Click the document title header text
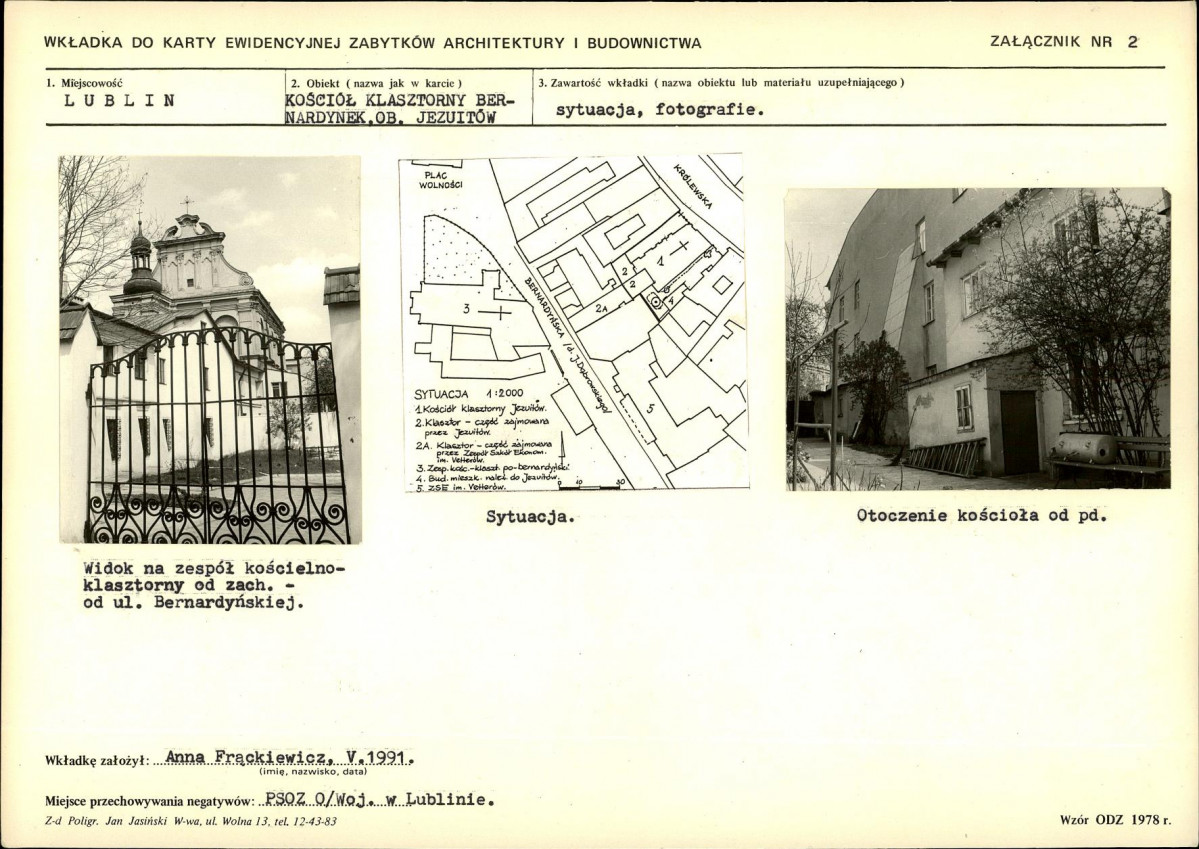This screenshot has height=849, width=1199. tap(373, 43)
